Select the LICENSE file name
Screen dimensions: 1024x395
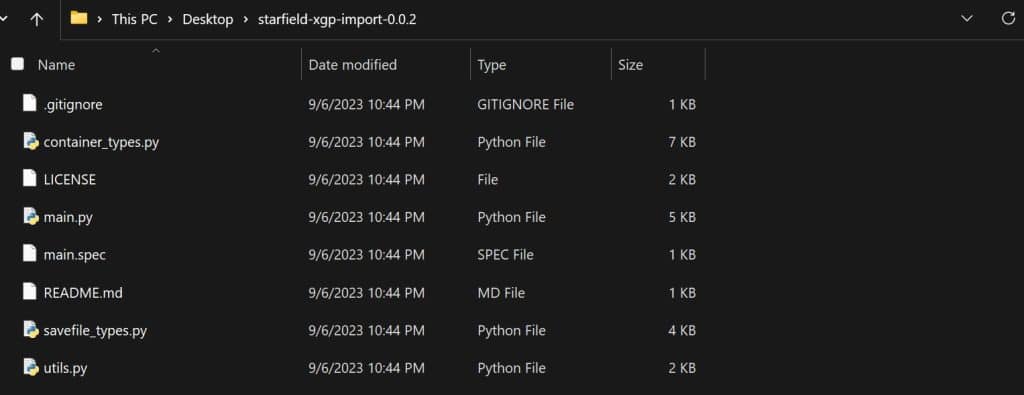click(69, 180)
